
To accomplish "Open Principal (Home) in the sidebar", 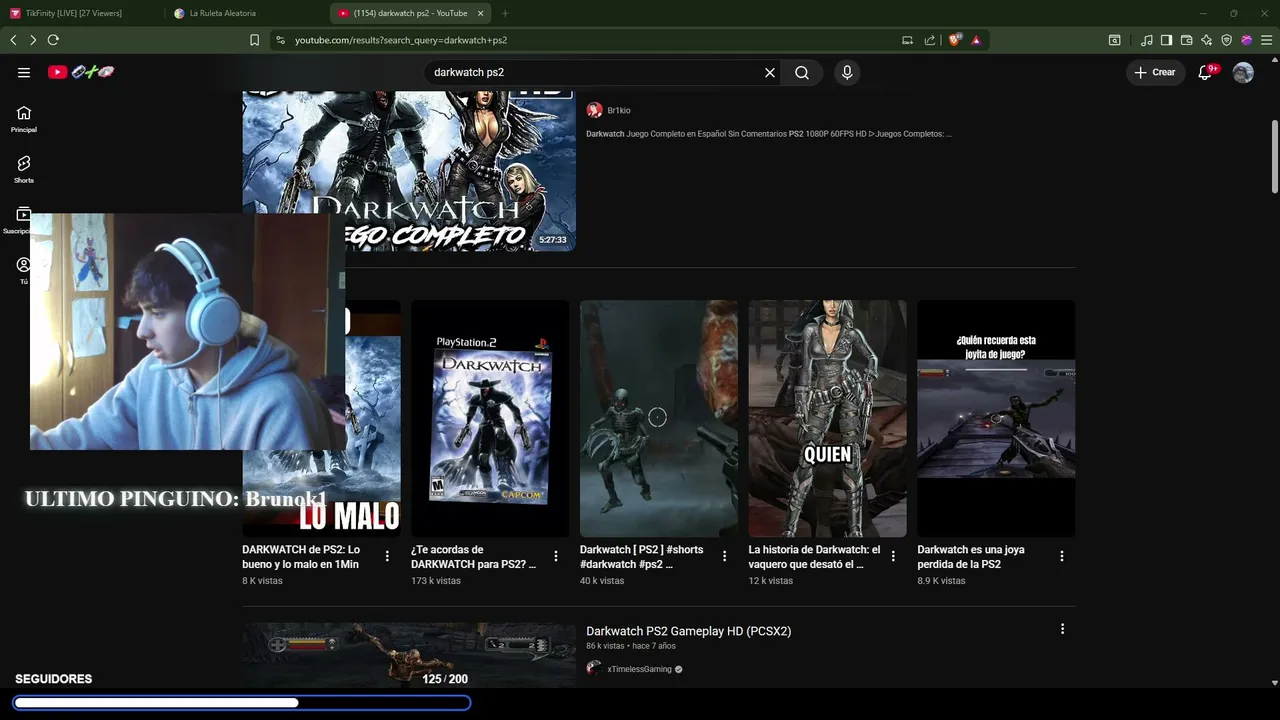I will coord(24,119).
